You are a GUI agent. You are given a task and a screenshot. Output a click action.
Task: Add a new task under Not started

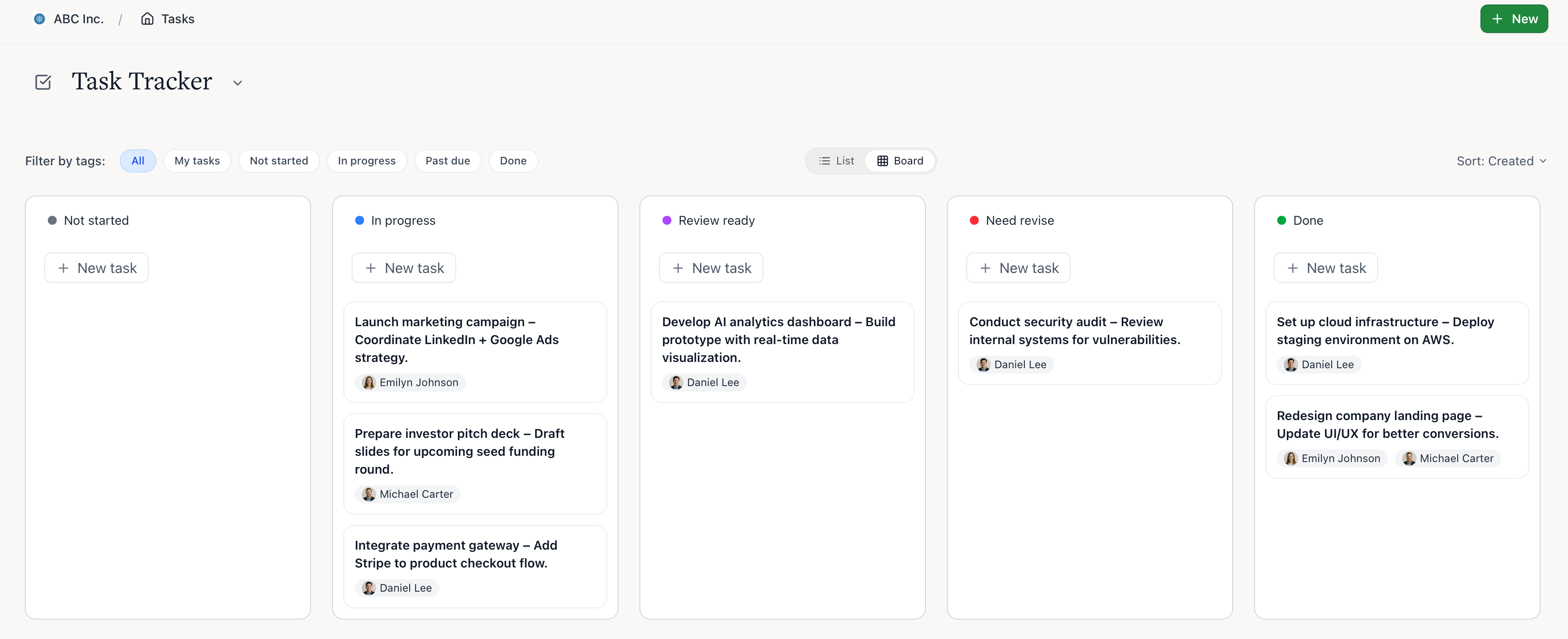[96, 267]
